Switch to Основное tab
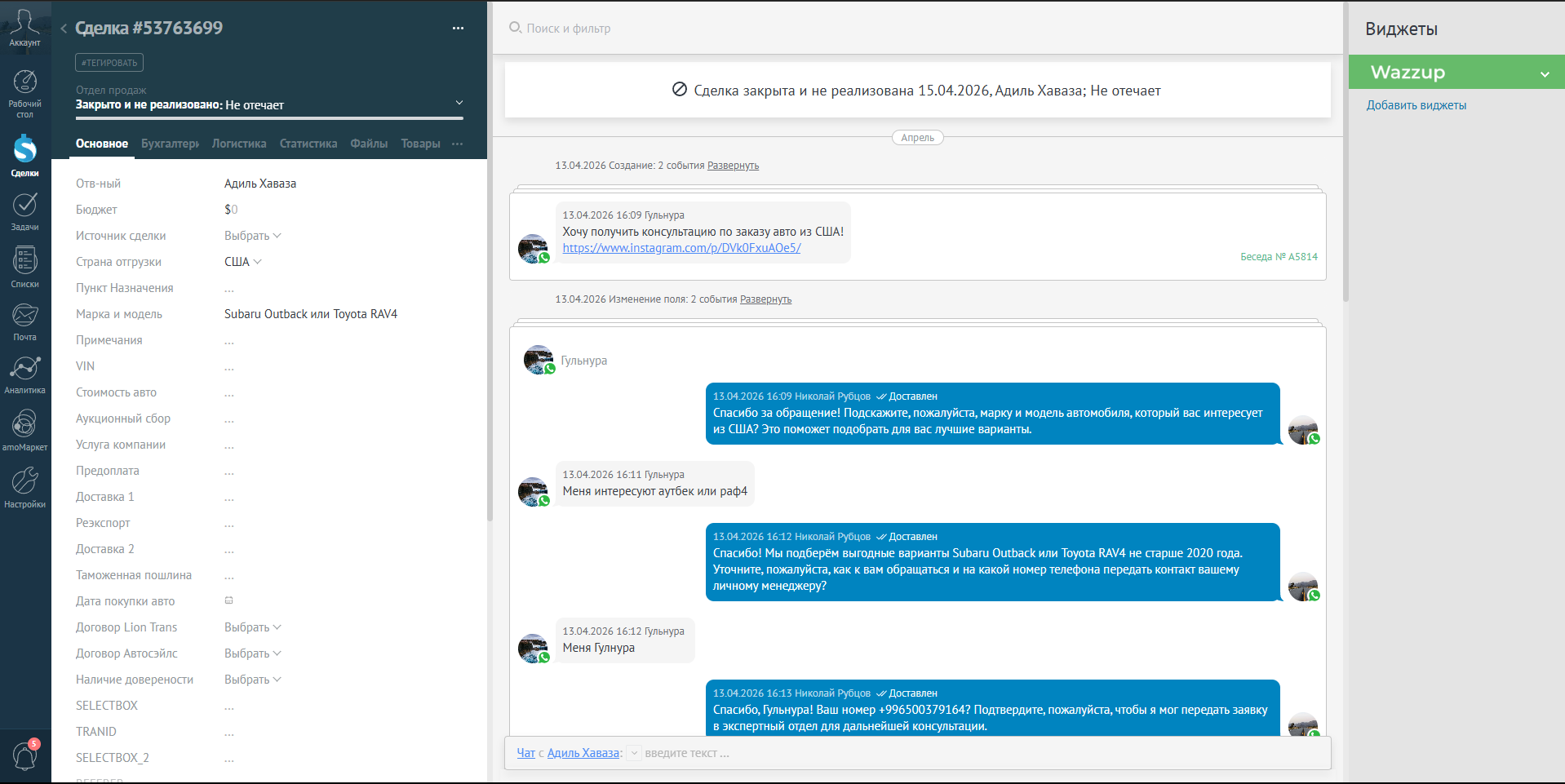Screen dimensions: 1565x784 click(x=102, y=144)
